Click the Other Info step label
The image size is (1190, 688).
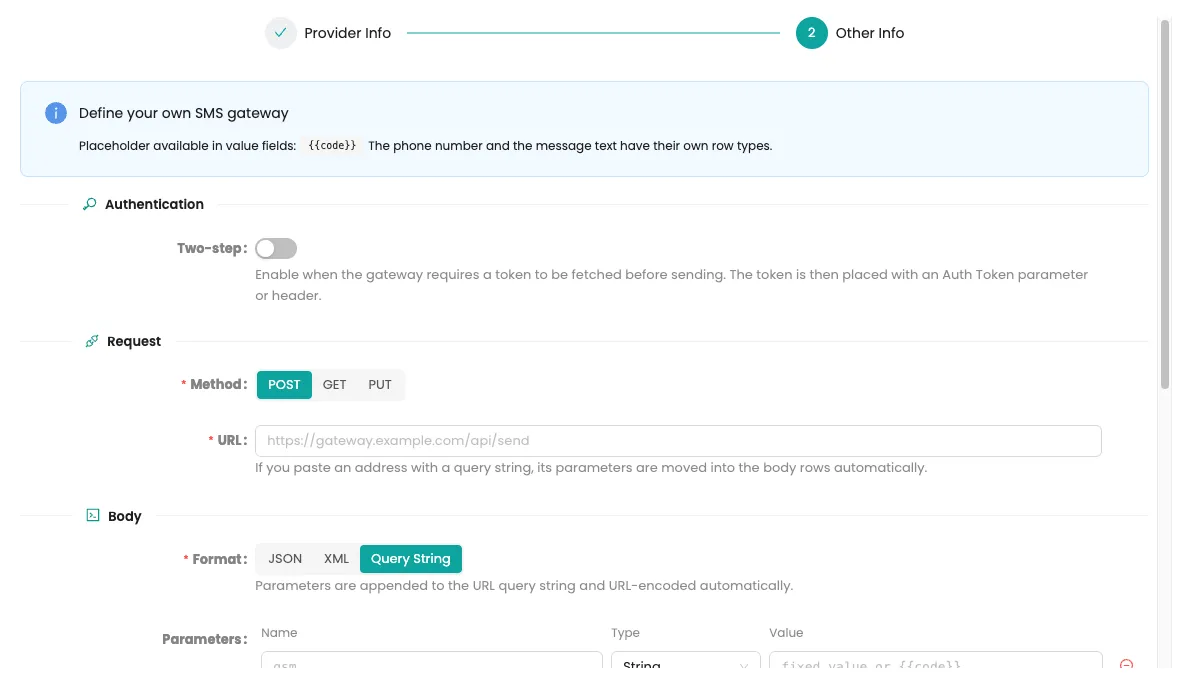870,33
